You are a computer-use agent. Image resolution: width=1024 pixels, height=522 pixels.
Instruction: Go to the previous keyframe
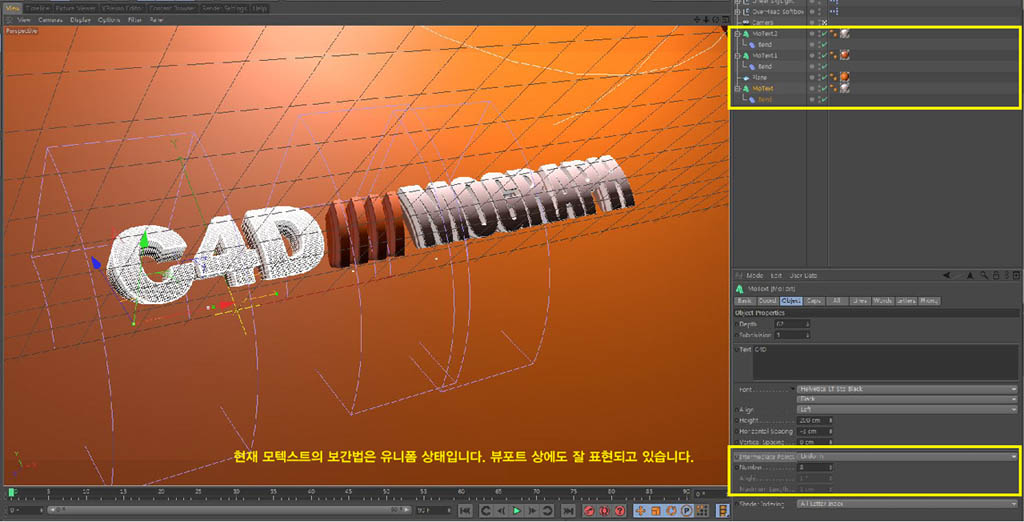486,511
